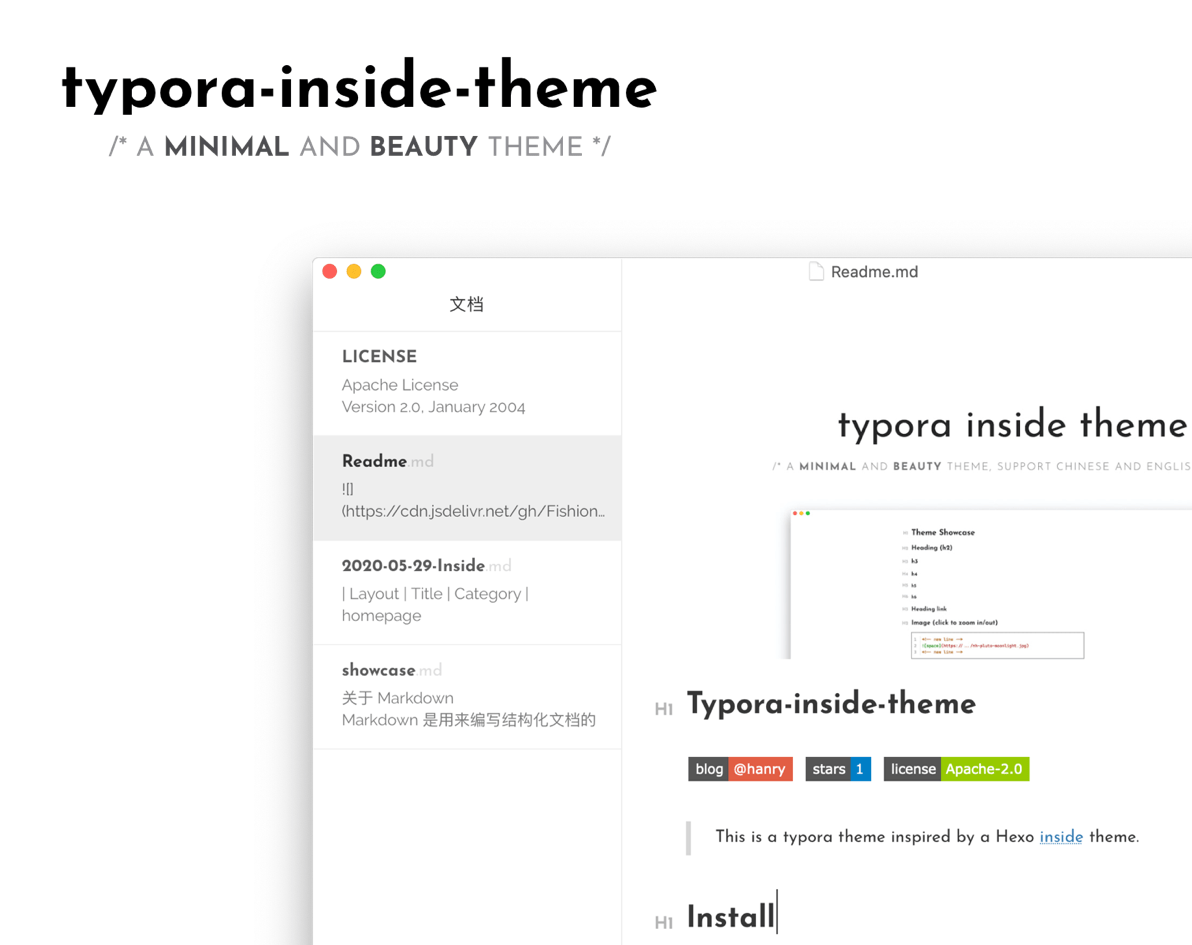Open the 2020-05-29-Inside.md file
The height and width of the screenshot is (945, 1192).
tap(467, 592)
